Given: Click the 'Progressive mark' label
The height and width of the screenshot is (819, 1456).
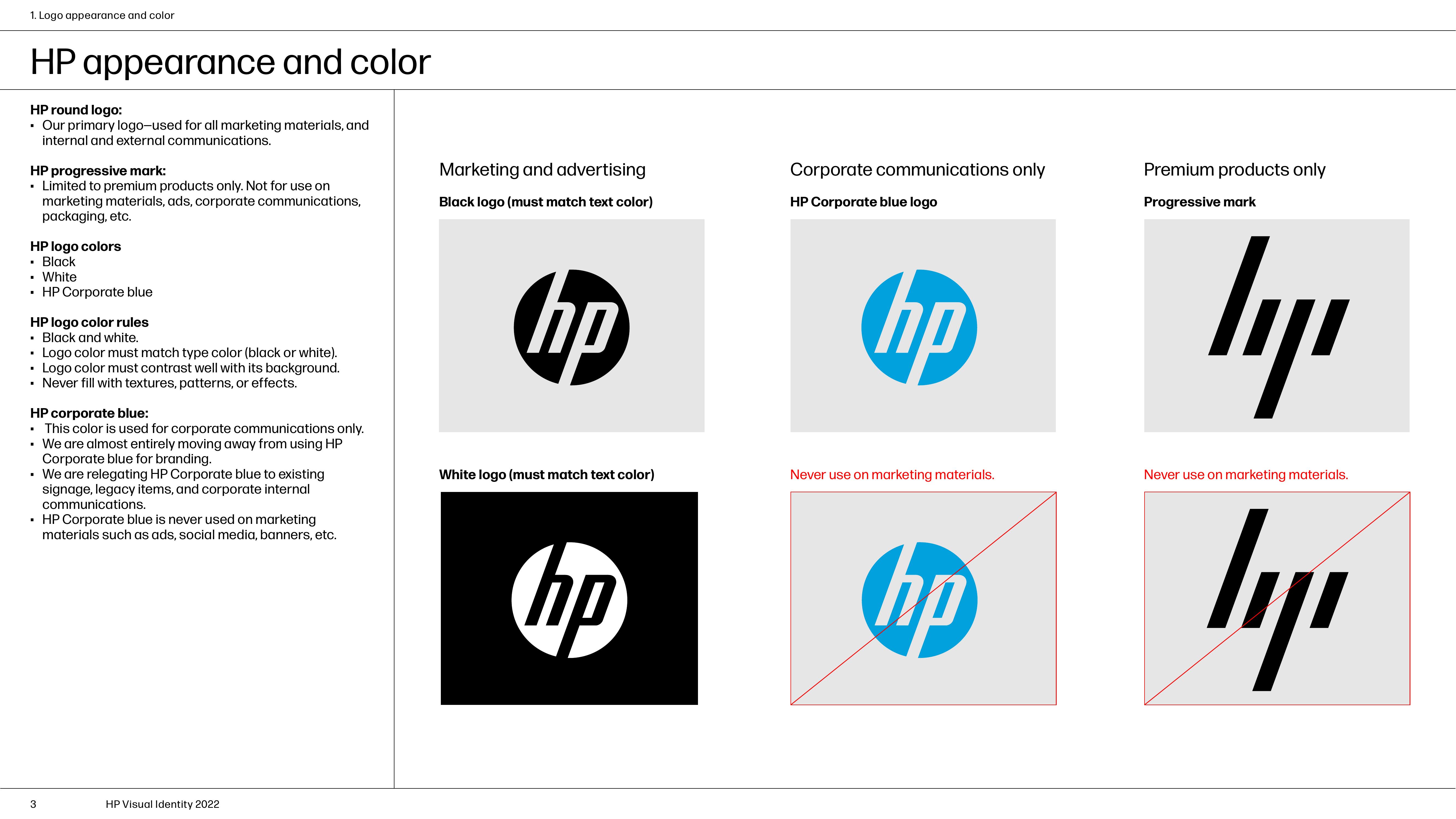Looking at the screenshot, I should point(1199,202).
